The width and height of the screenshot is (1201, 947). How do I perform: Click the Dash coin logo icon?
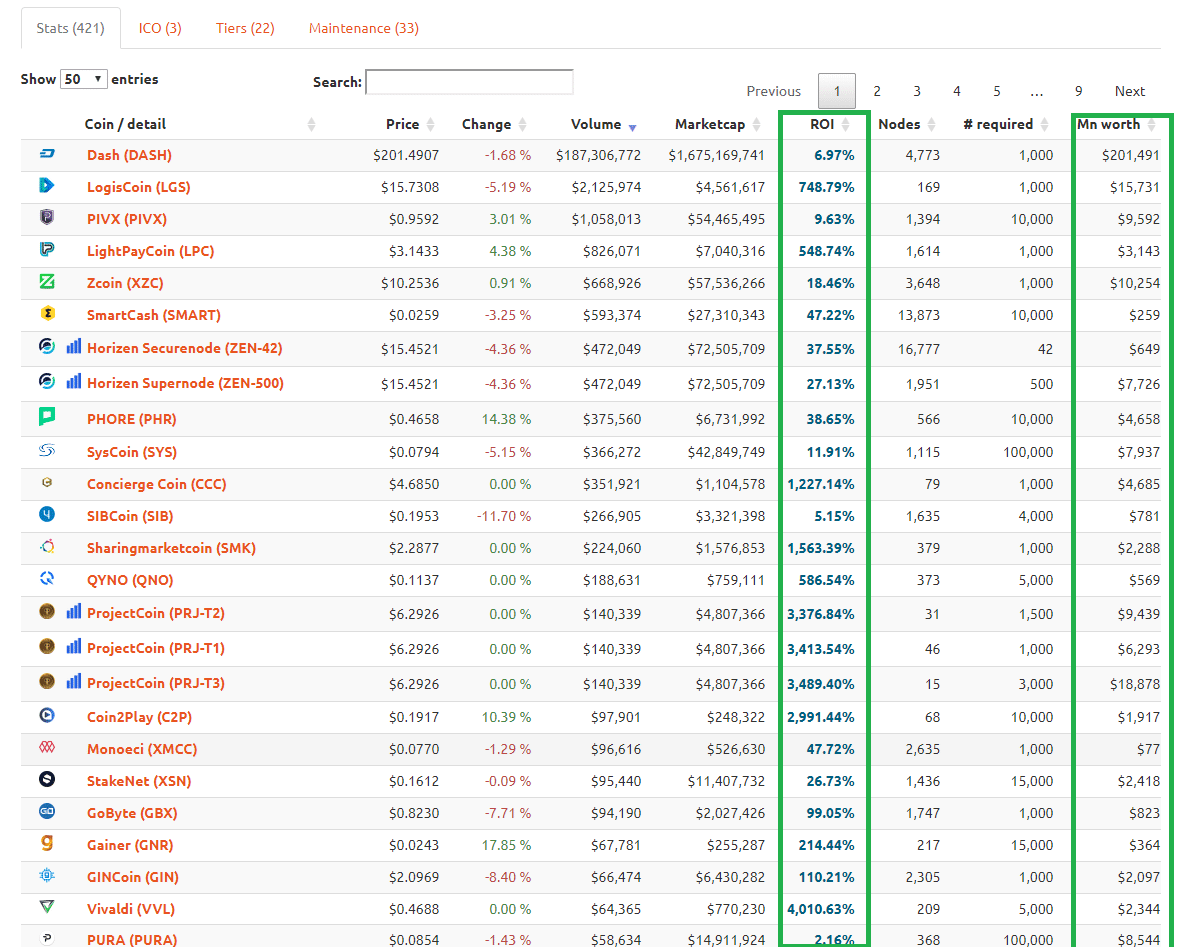[x=46, y=154]
